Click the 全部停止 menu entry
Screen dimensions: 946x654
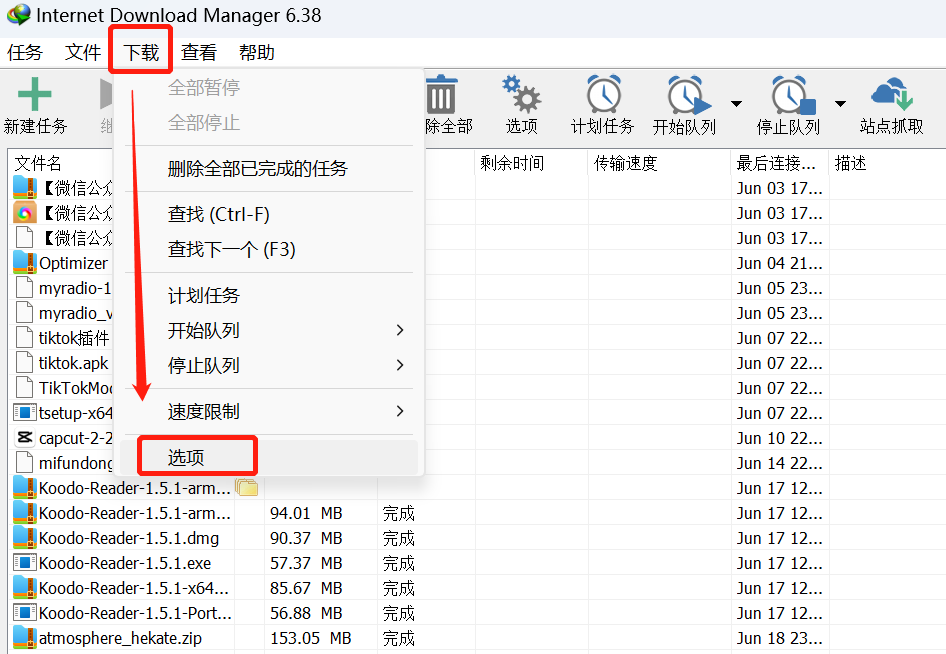pos(269,122)
